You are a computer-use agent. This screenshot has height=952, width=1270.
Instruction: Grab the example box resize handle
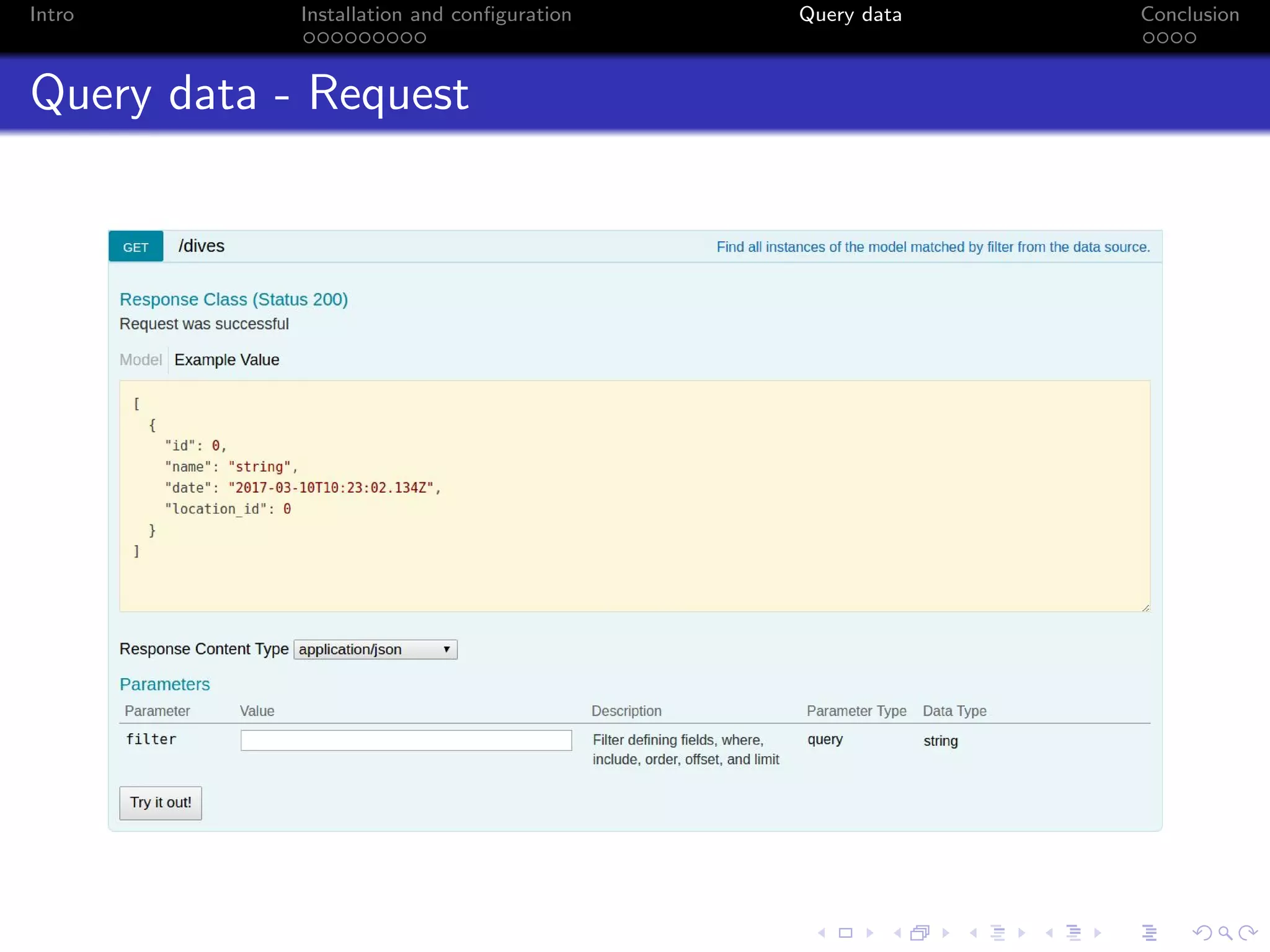1145,607
